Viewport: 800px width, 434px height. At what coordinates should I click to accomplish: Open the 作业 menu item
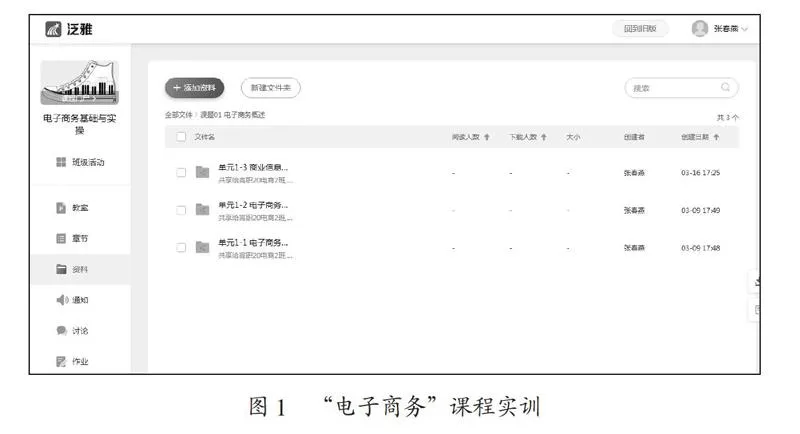click(80, 362)
